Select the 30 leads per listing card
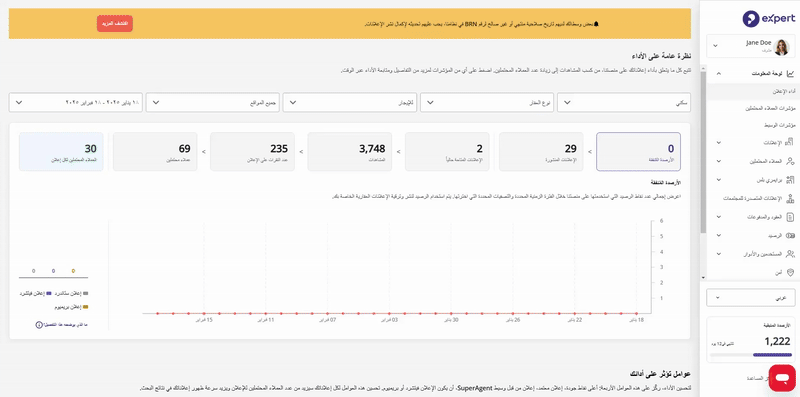 point(61,152)
